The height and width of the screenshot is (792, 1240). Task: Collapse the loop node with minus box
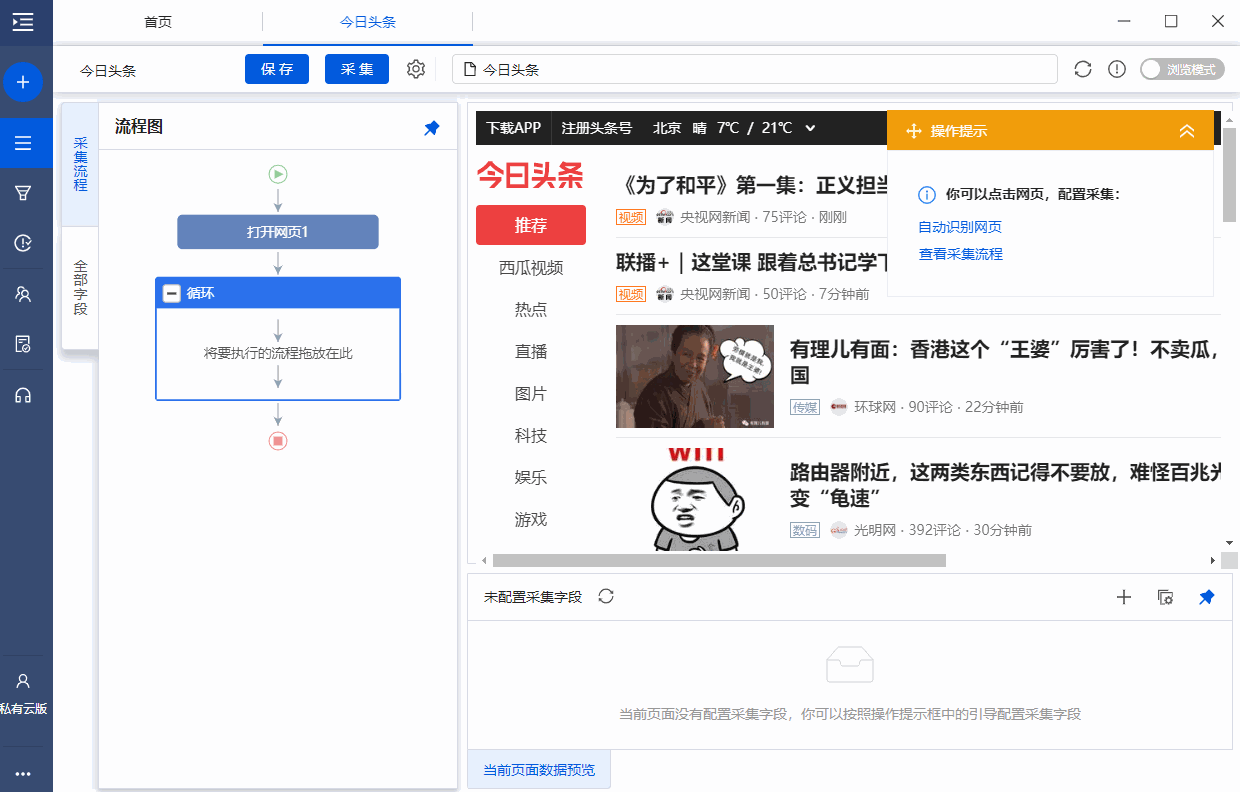coord(172,293)
